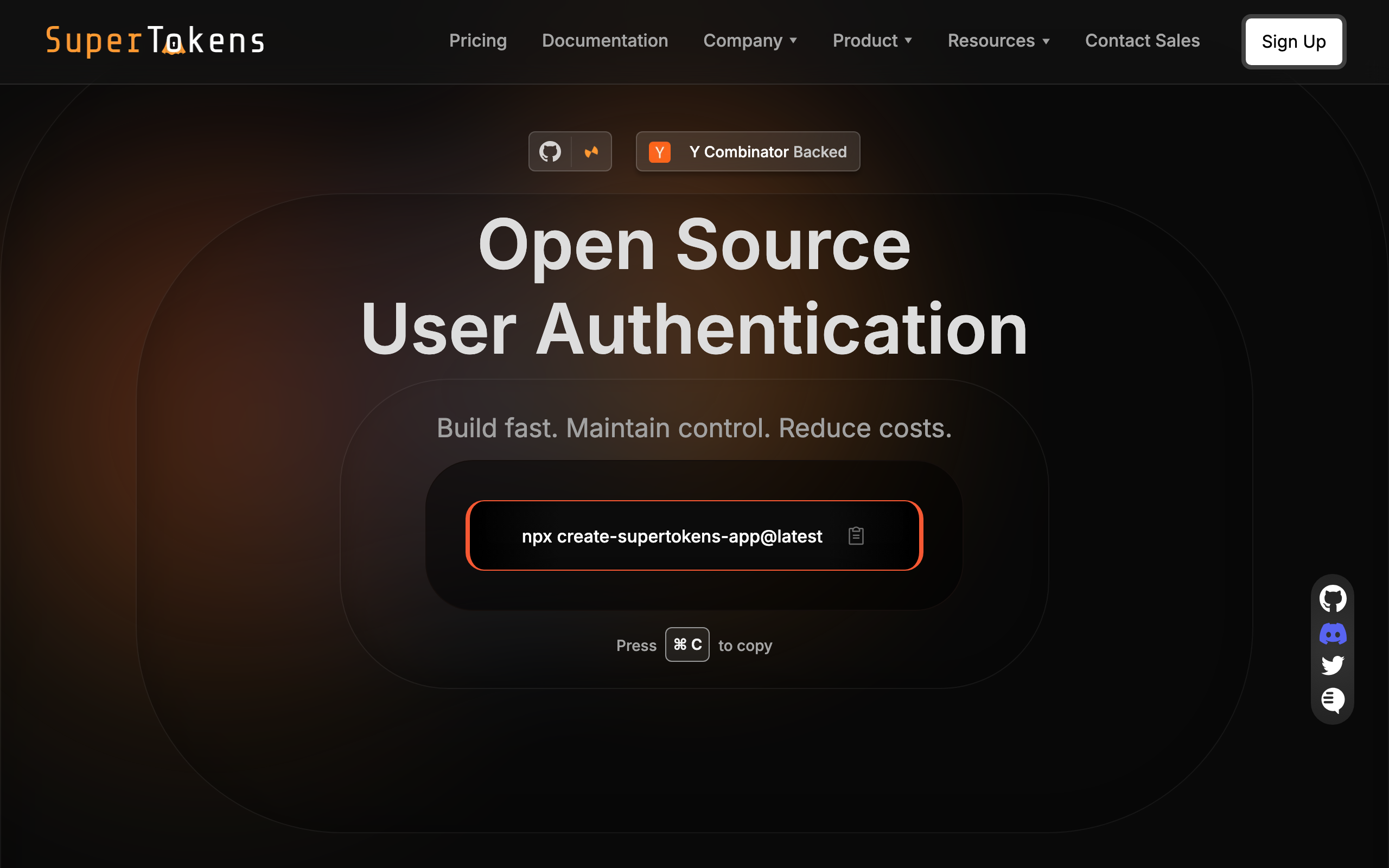Viewport: 1389px width, 868px height.
Task: Expand the Product dropdown menu
Action: (x=872, y=41)
